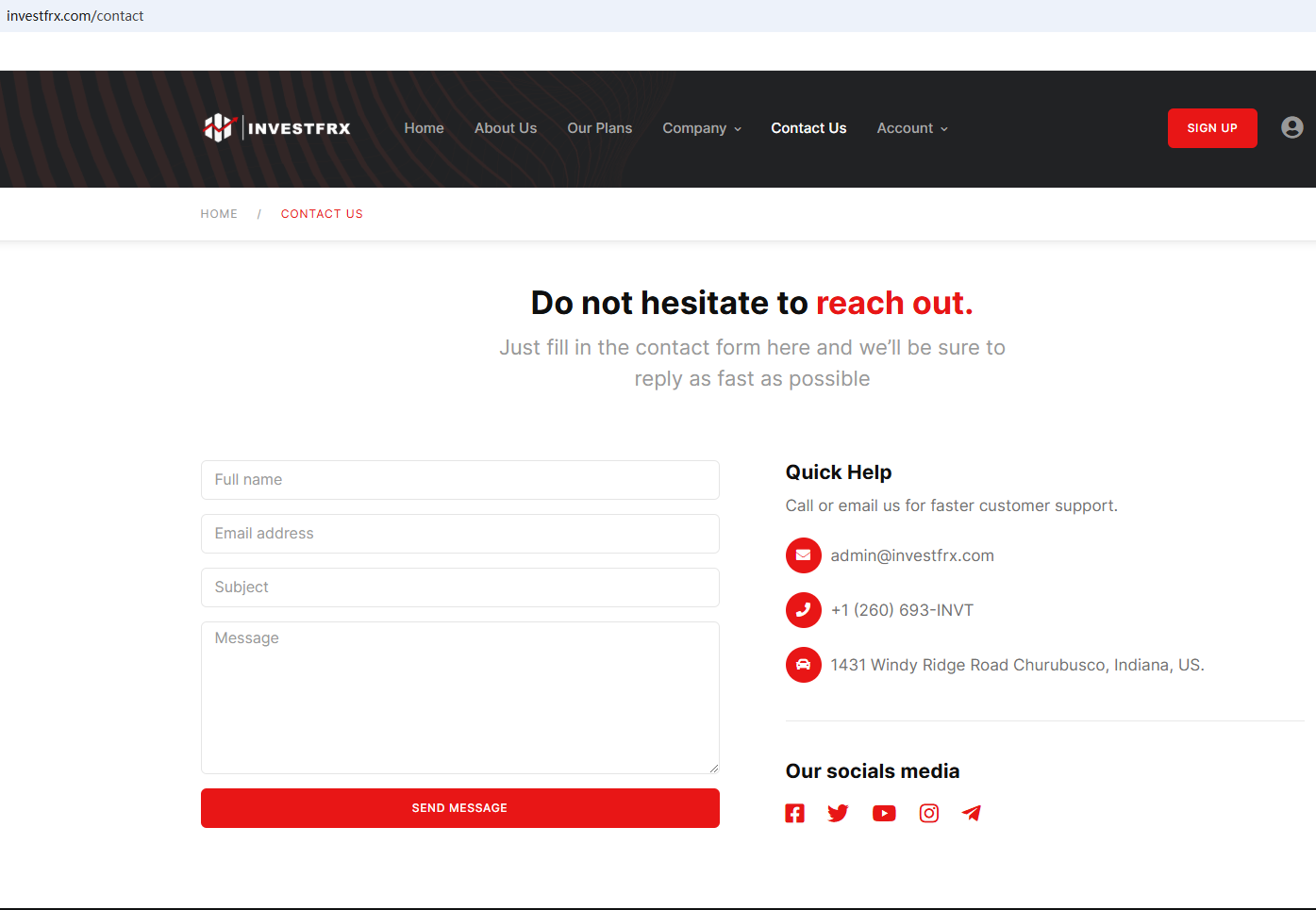This screenshot has height=910, width=1316.
Task: Click the browser address bar URL
Action: coord(75,16)
